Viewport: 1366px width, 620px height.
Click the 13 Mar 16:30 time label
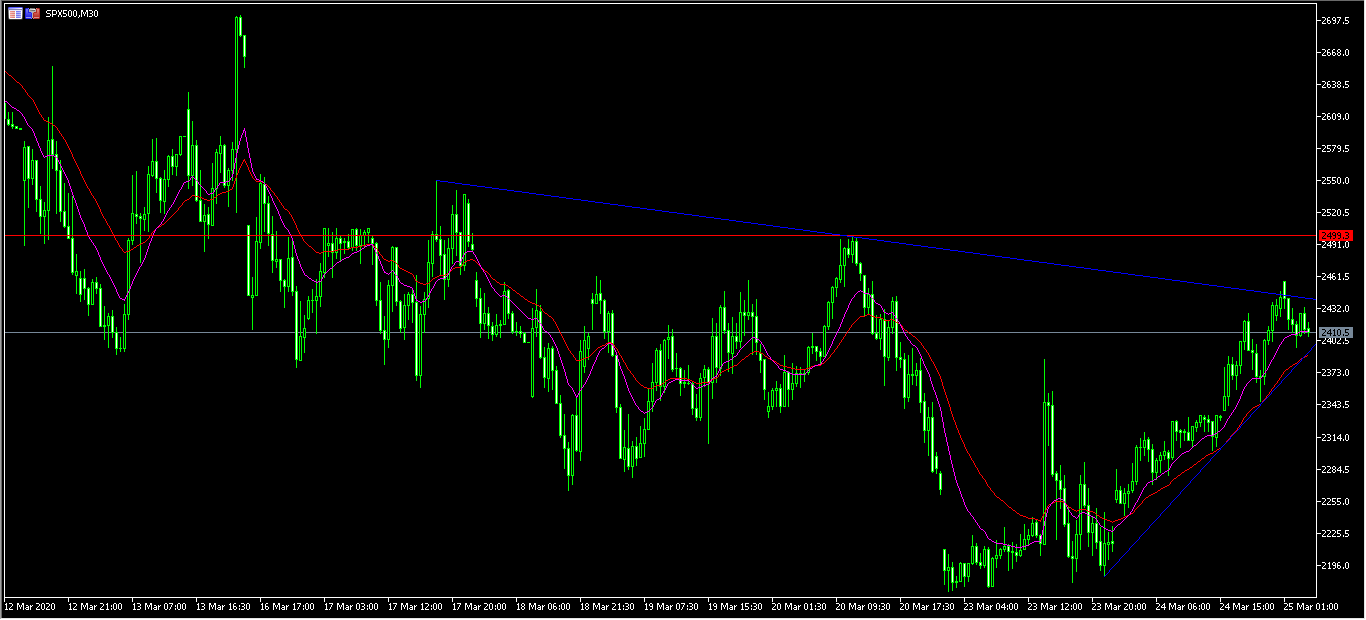pos(223,606)
